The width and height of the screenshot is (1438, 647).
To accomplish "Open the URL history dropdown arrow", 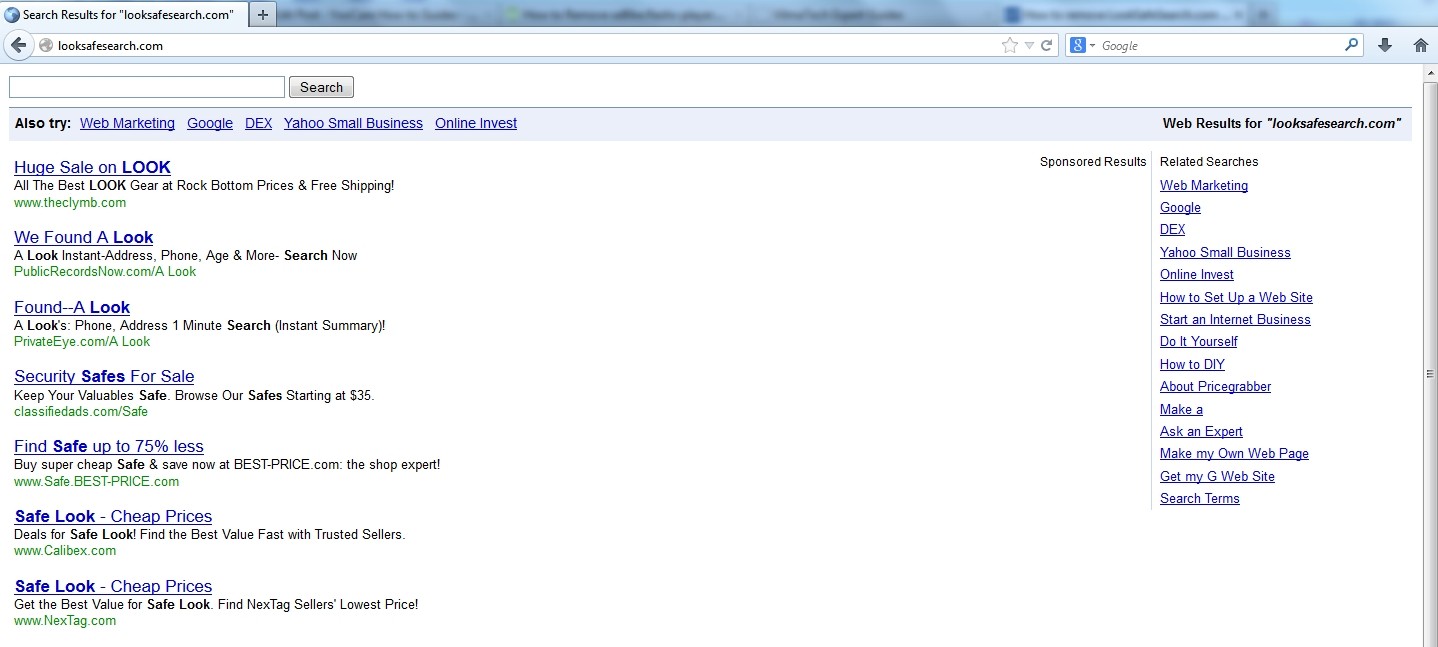I will (1029, 46).
